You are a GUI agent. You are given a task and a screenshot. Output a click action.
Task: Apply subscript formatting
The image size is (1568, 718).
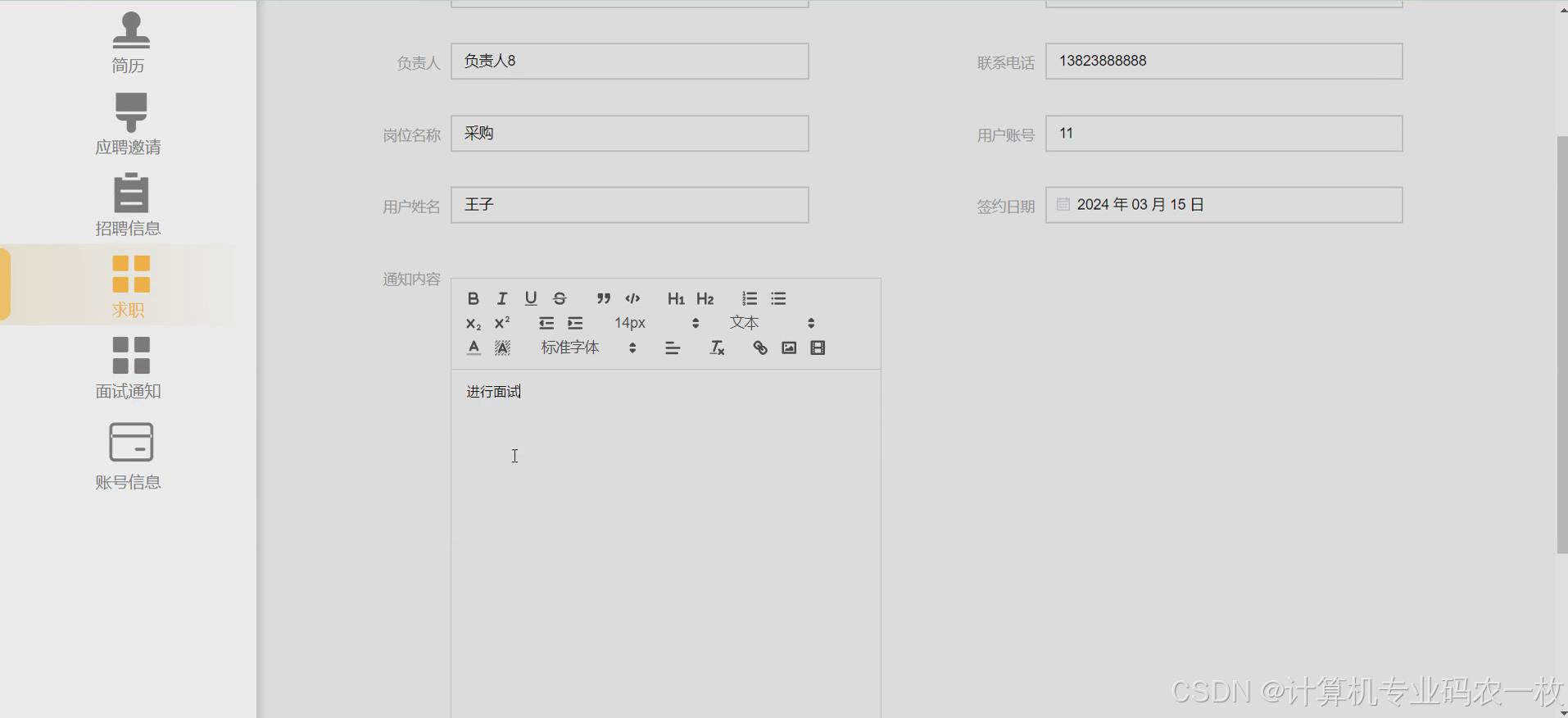pyautogui.click(x=474, y=323)
